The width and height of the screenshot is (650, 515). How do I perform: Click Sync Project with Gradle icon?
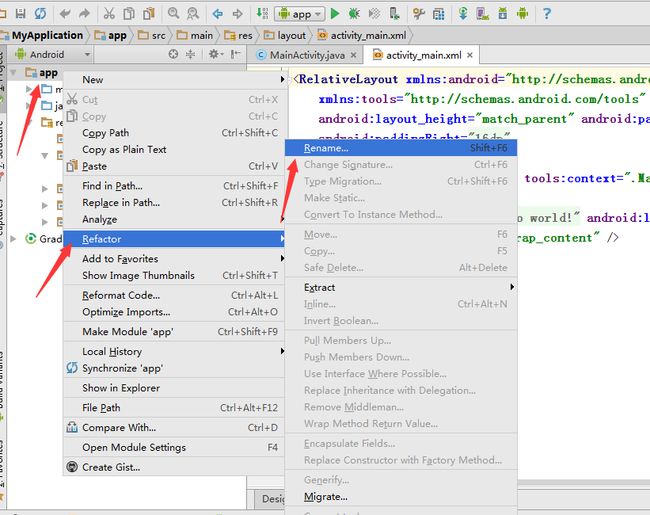(463, 14)
